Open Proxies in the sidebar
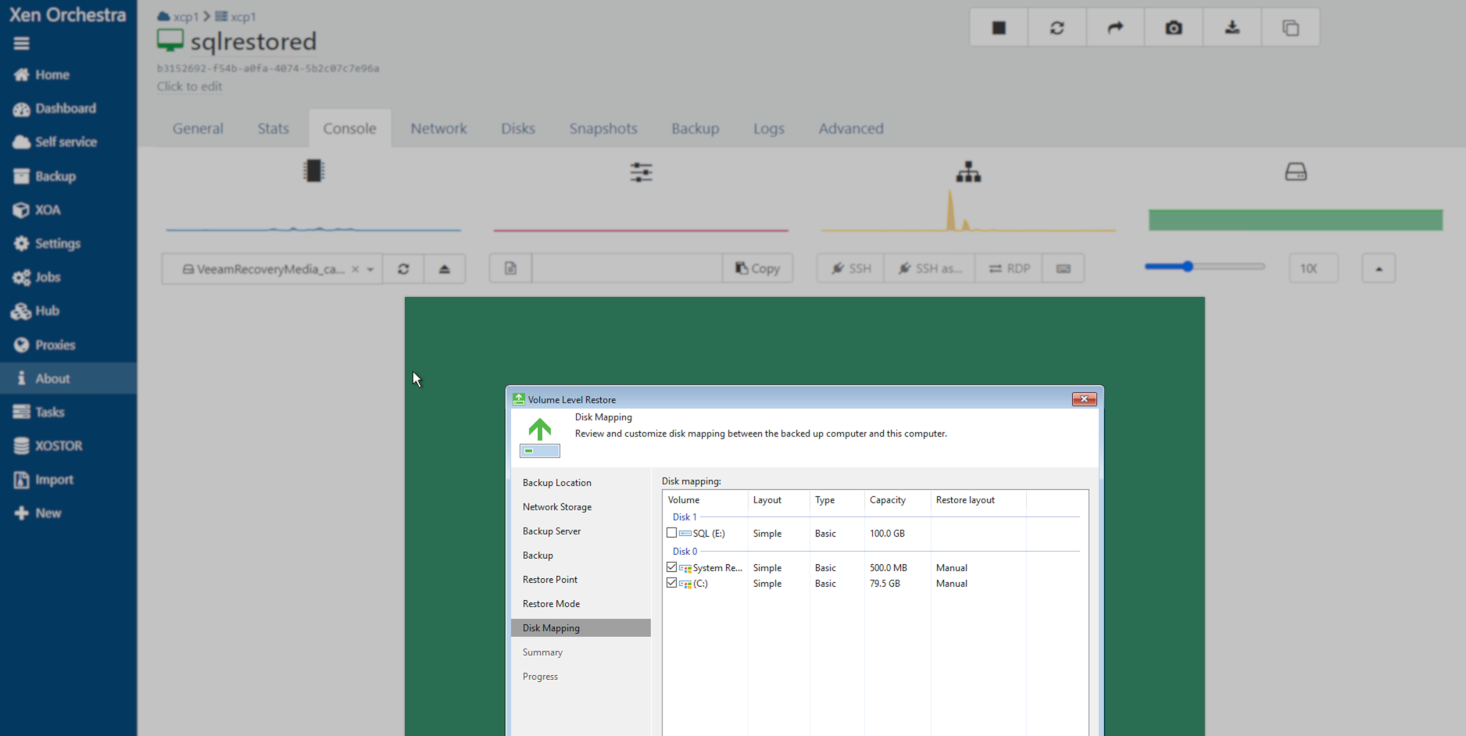Screen dimensions: 1466x736 pos(44,345)
